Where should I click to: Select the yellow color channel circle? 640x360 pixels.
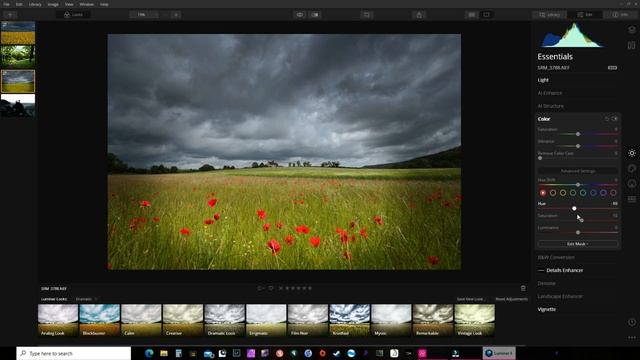(563, 193)
